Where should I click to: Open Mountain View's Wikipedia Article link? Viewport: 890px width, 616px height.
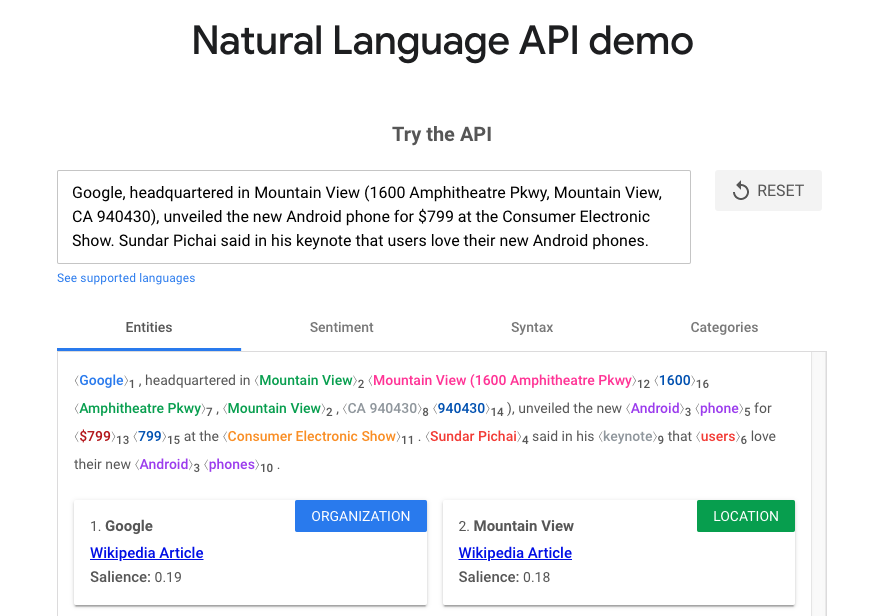pos(515,553)
